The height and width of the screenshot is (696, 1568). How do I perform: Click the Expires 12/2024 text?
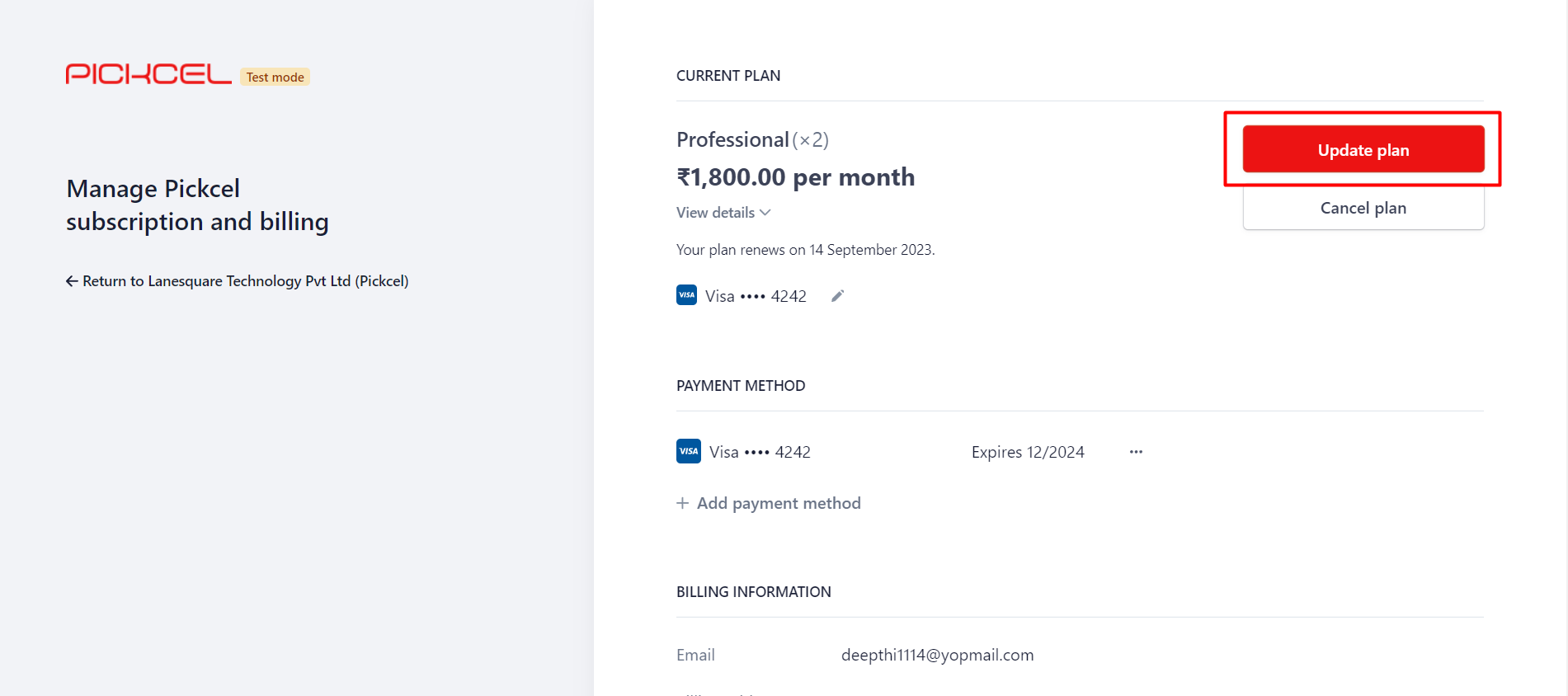pyautogui.click(x=1028, y=452)
